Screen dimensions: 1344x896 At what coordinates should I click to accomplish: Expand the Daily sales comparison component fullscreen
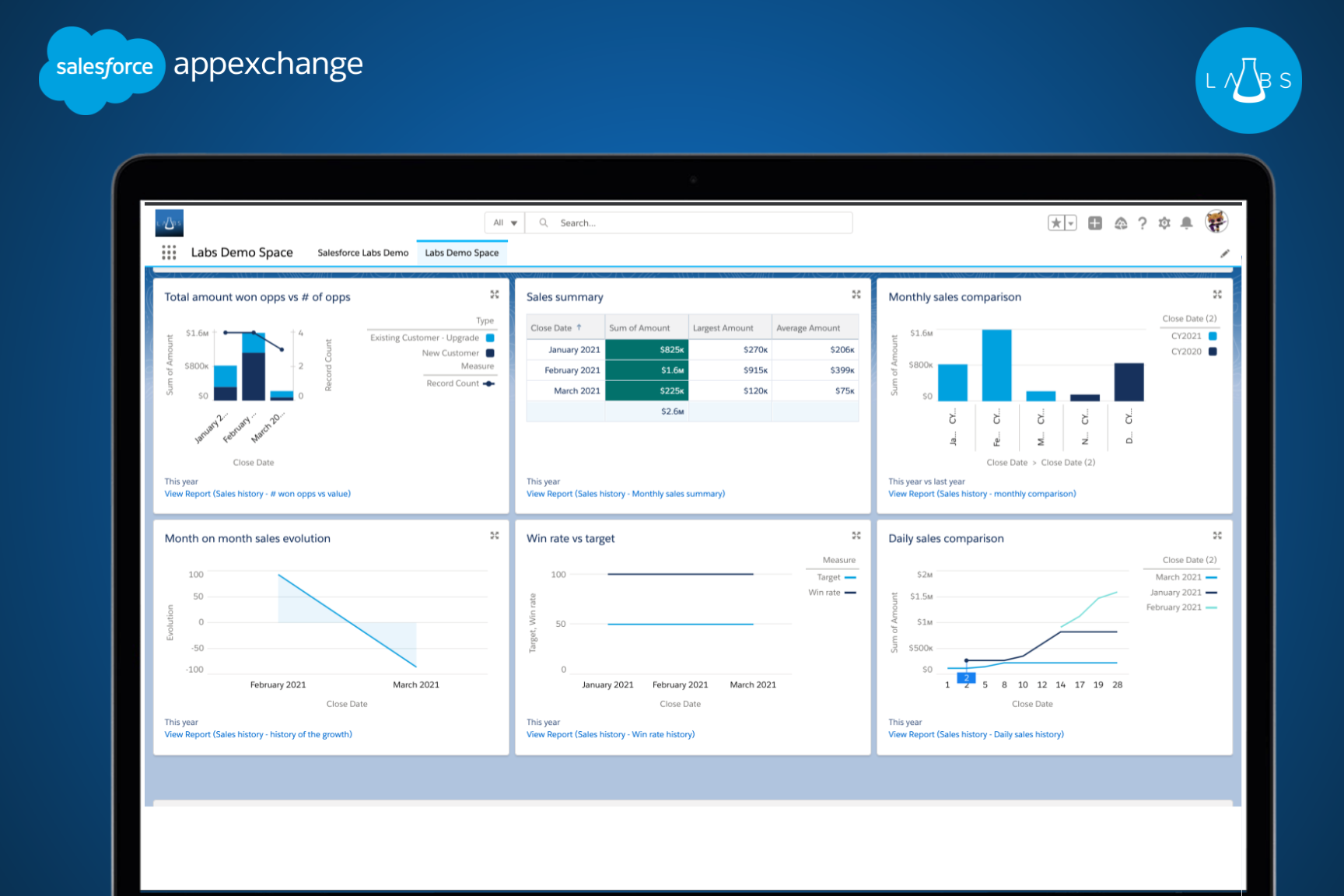(x=1218, y=535)
